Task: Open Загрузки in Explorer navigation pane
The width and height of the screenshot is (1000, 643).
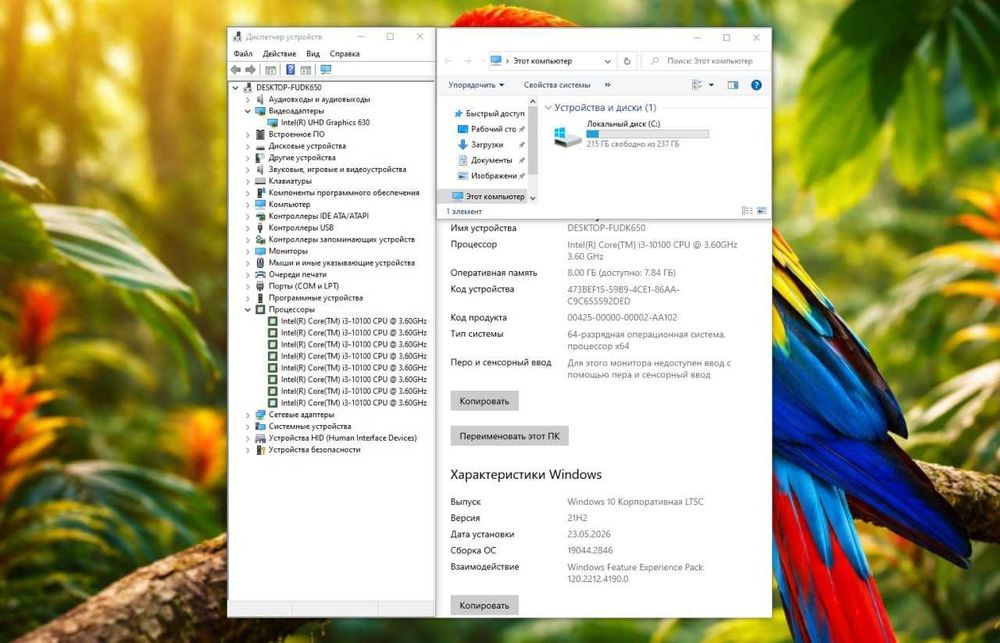Action: tap(486, 145)
